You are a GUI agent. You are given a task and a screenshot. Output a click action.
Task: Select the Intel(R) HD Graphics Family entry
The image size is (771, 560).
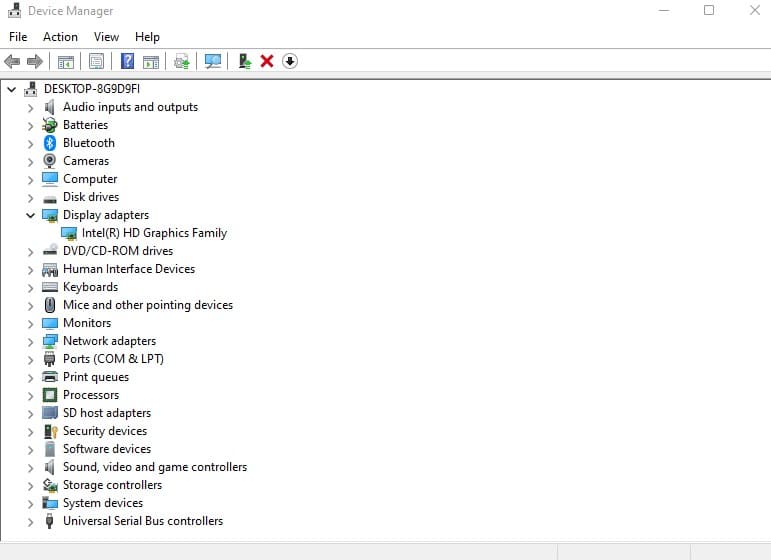click(154, 233)
